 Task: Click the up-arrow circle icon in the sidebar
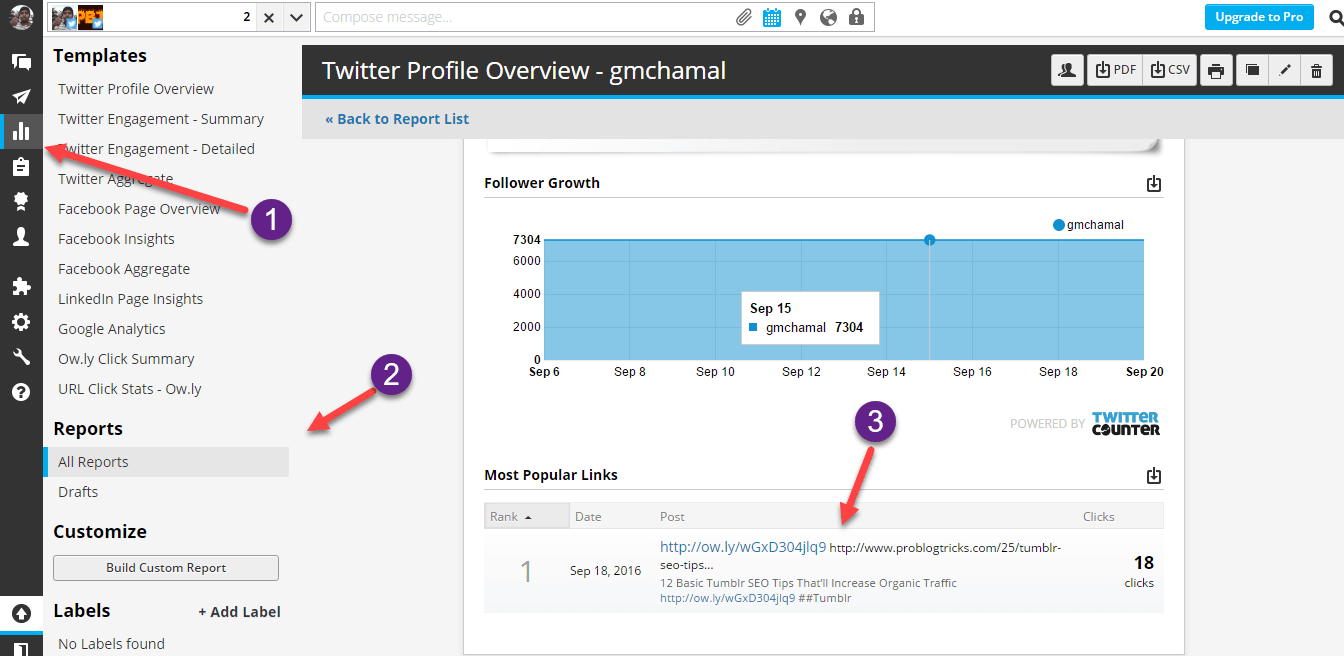pyautogui.click(x=21, y=613)
